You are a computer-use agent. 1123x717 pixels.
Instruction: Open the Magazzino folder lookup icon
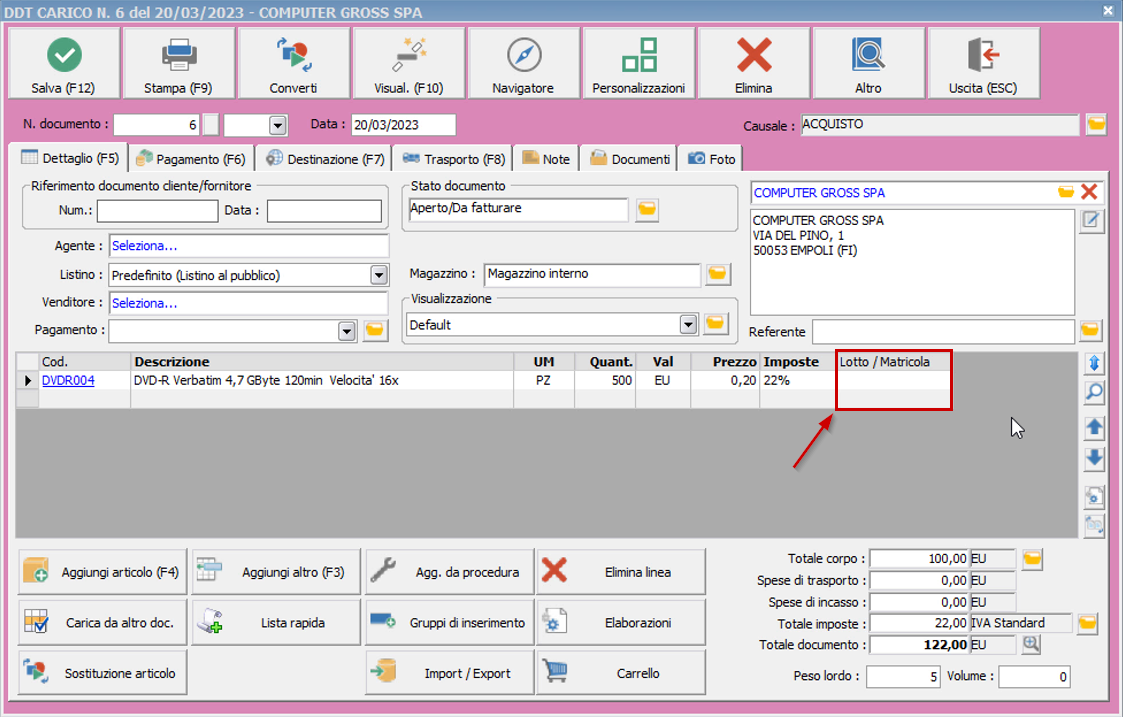(x=718, y=274)
